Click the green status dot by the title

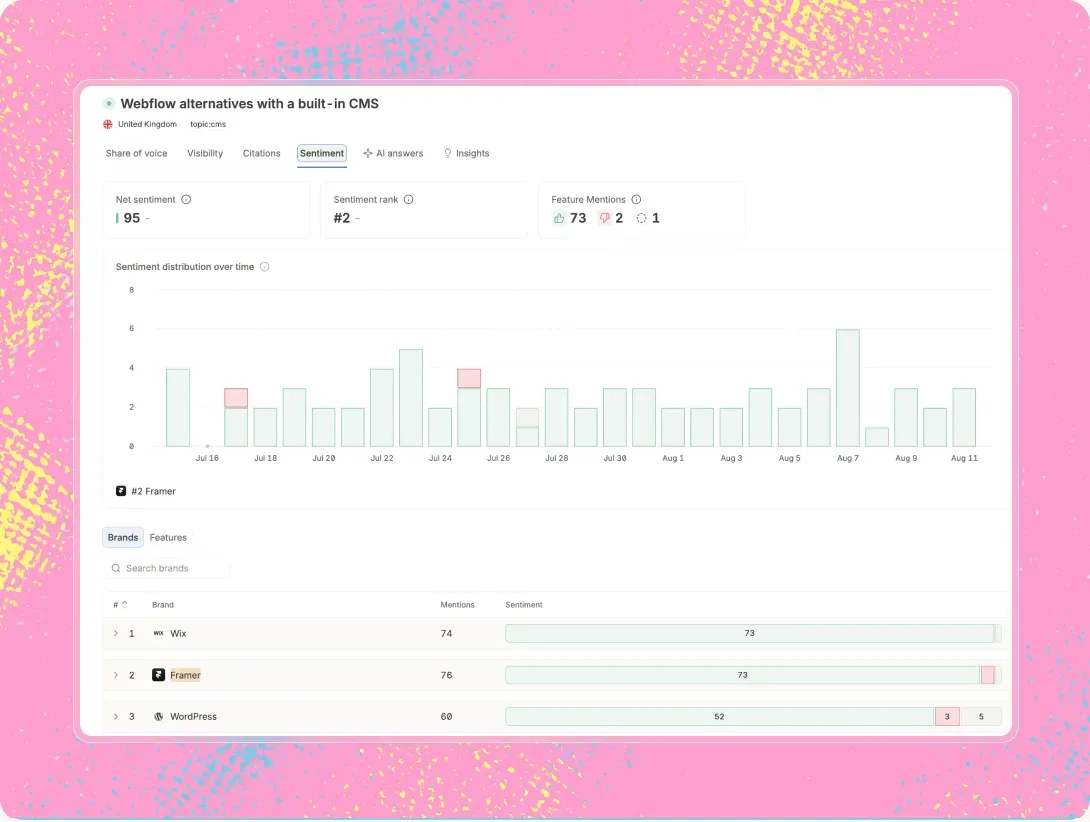tap(108, 104)
